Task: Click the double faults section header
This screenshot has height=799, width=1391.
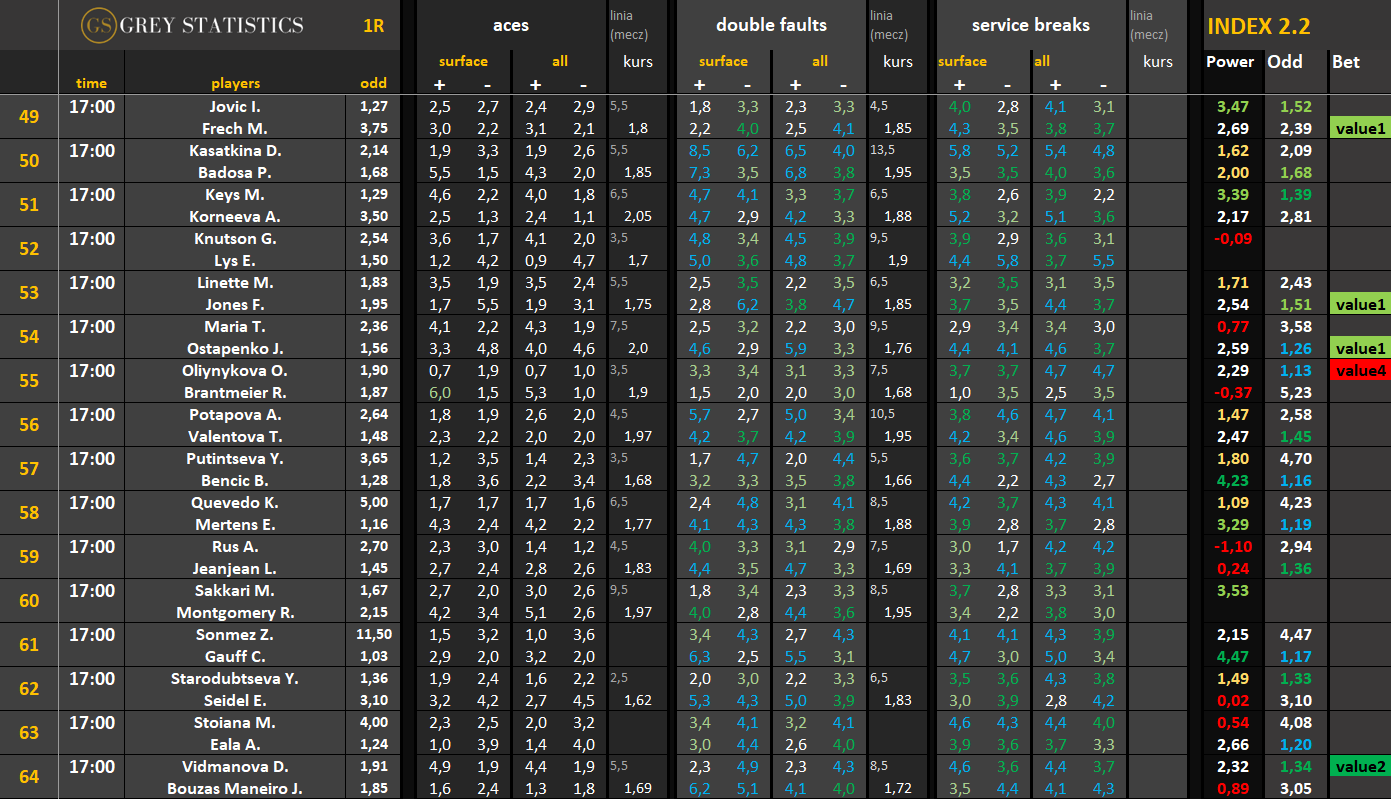Action: click(x=771, y=25)
